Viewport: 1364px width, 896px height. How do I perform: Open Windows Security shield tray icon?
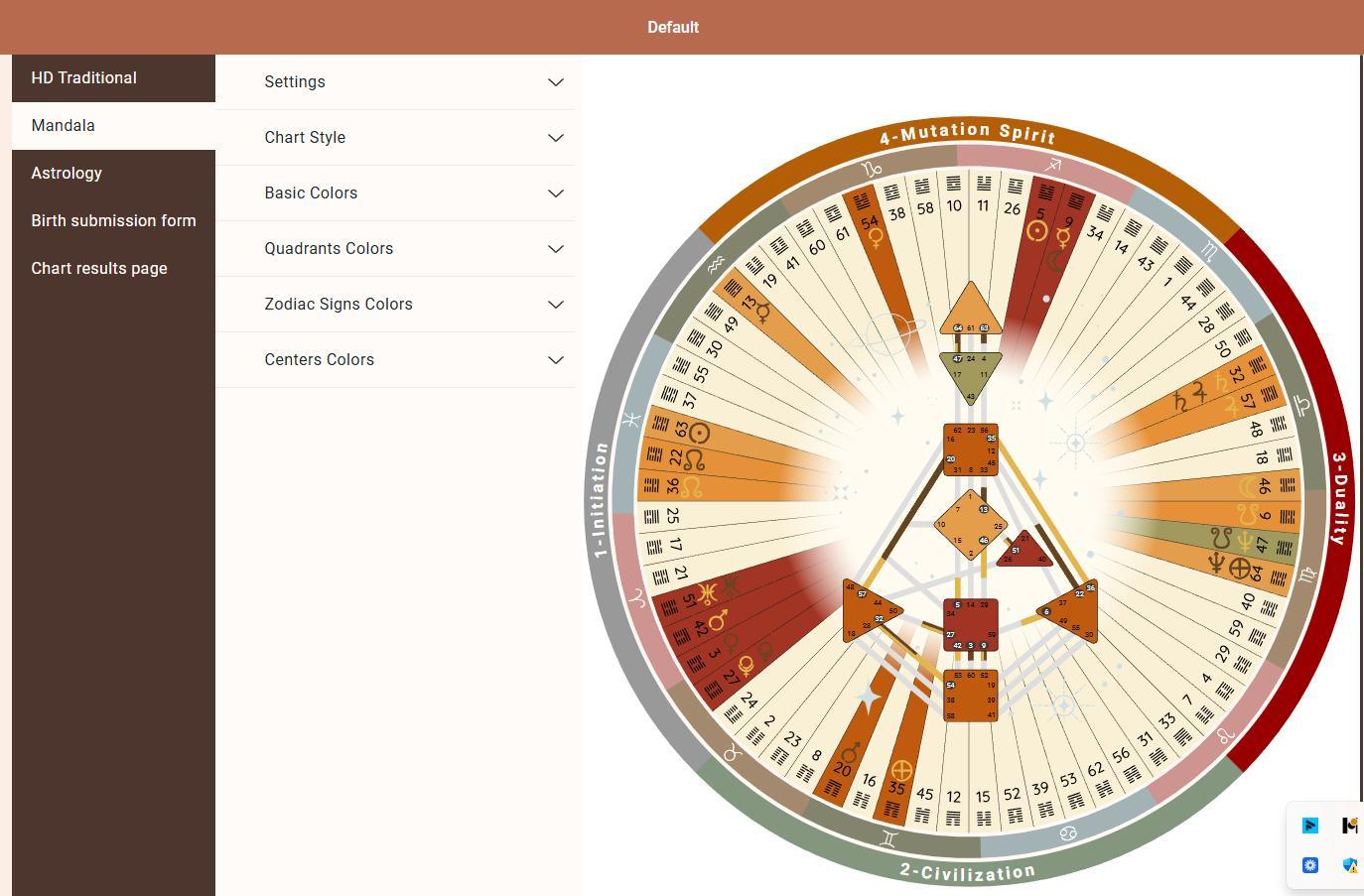[1350, 865]
